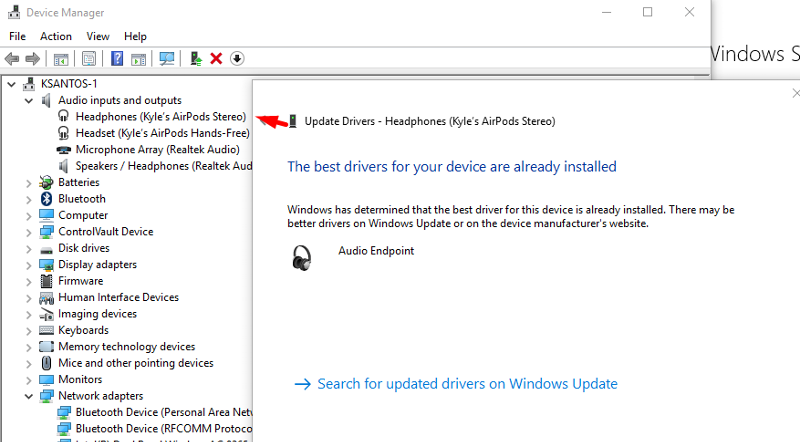Click the Monitors category icon
Image resolution: width=800 pixels, height=442 pixels.
(46, 379)
